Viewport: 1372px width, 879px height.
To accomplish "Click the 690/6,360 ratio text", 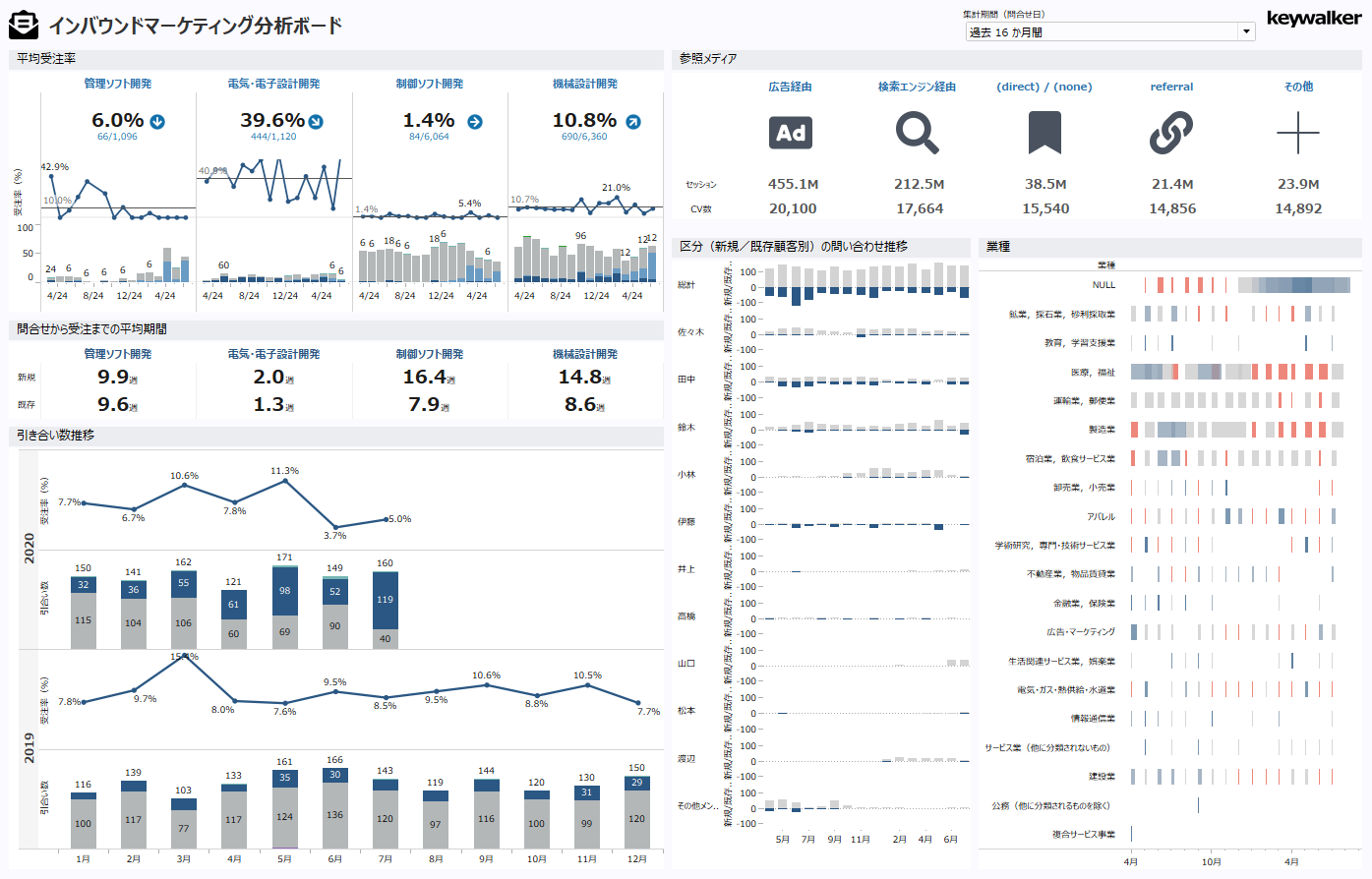I will 584,137.
